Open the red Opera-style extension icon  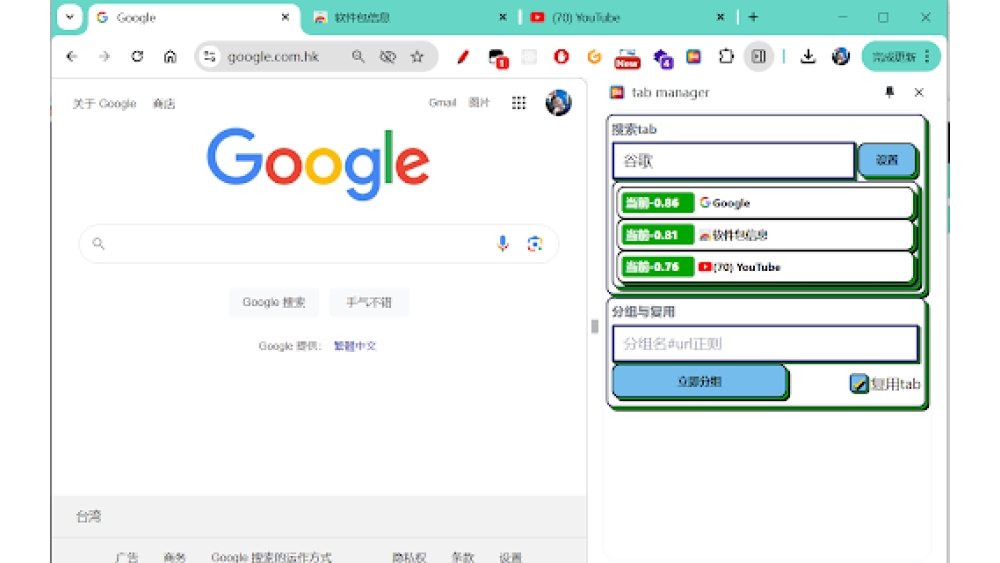click(561, 57)
